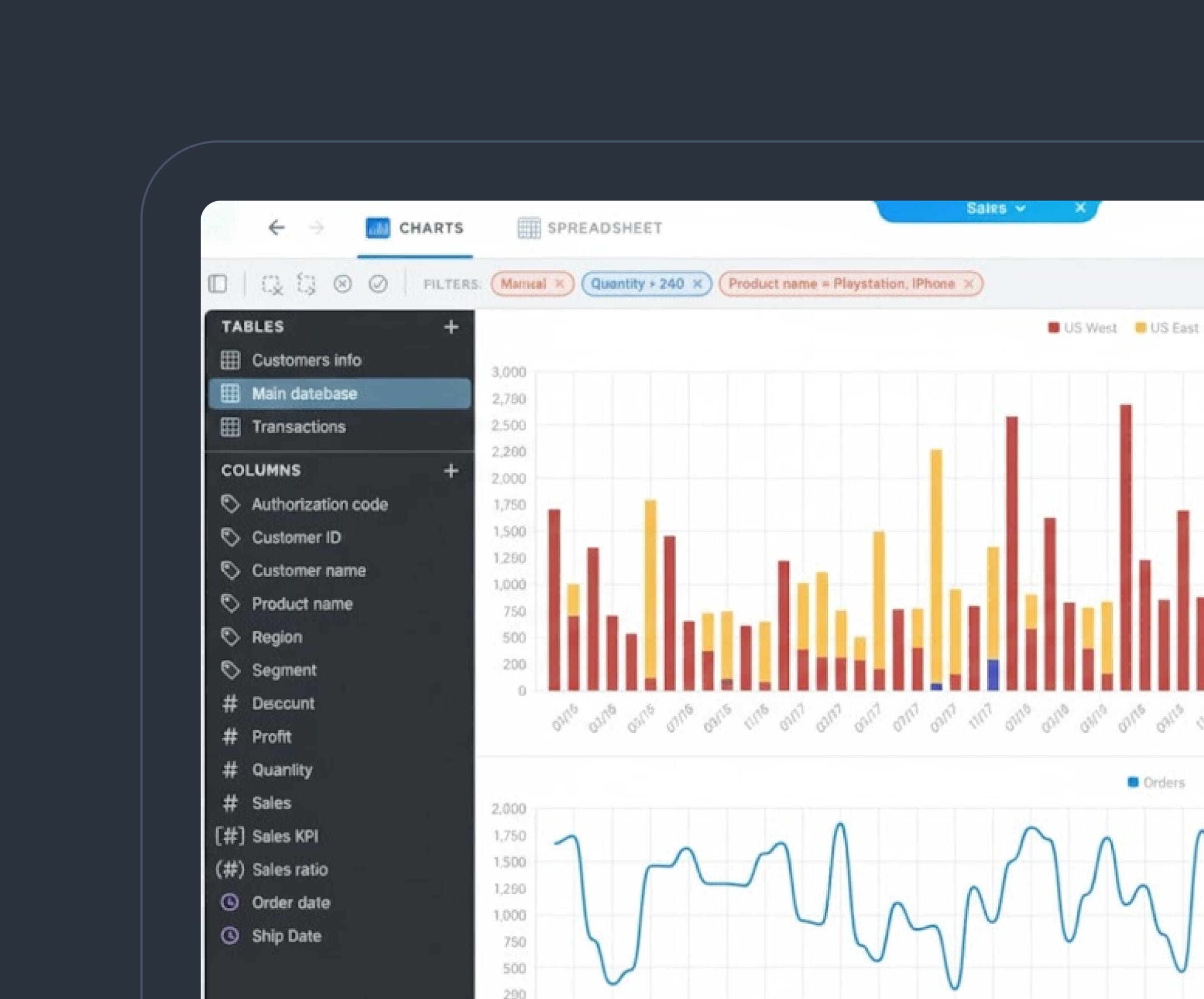Remove the Manual filter chip
1204x999 pixels.
pyautogui.click(x=559, y=284)
